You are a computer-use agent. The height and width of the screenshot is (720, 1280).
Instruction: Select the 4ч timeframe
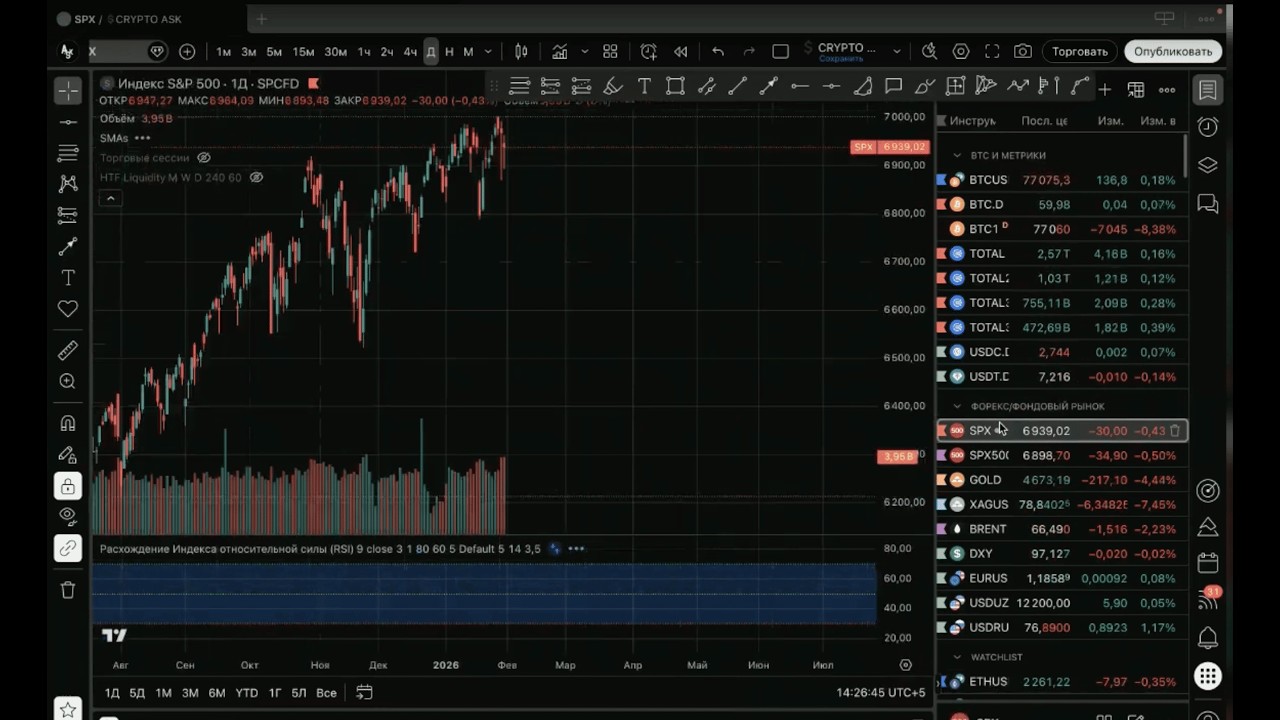click(410, 51)
